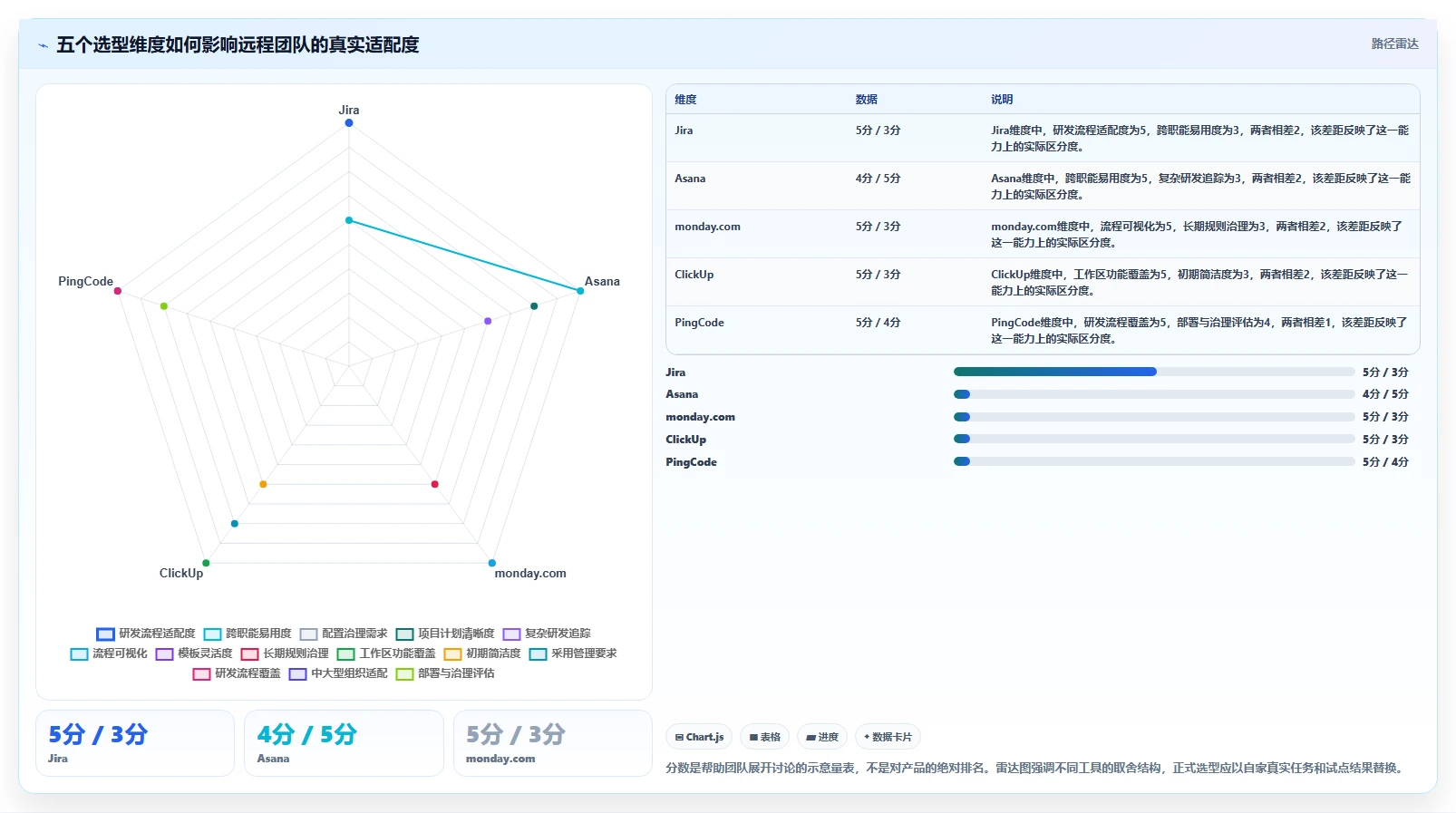Click the 5分 / 4分 cell in table
Viewport: 1456px width, 813px height.
(878, 323)
